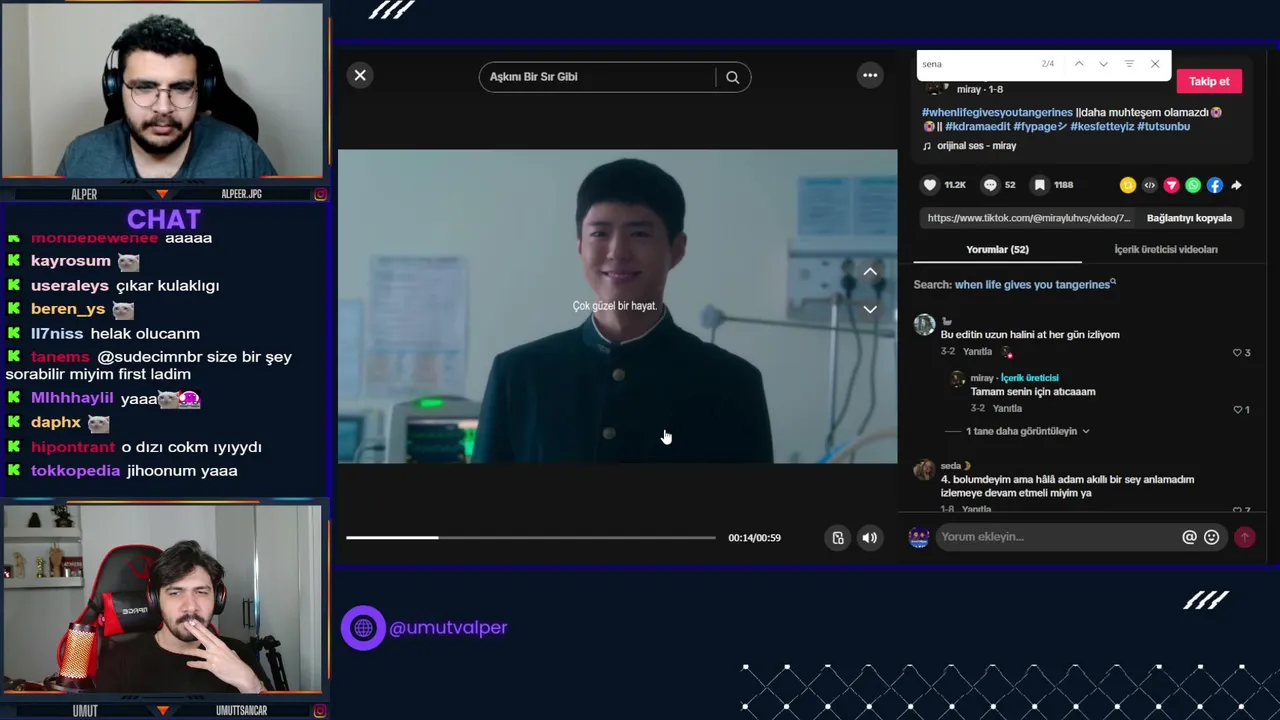1280x720 pixels.
Task: Open the three-dot more options menu
Action: click(870, 75)
